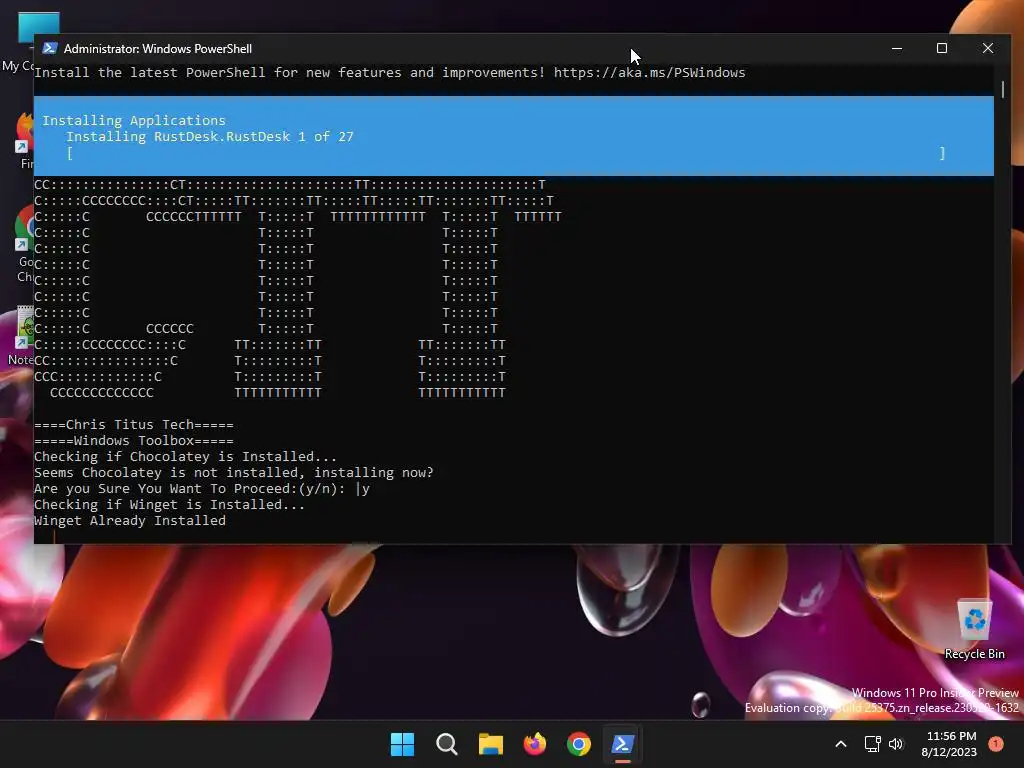The image size is (1024, 768).
Task: Click 'Seems Chocolatey is not installed' line
Action: (234, 473)
